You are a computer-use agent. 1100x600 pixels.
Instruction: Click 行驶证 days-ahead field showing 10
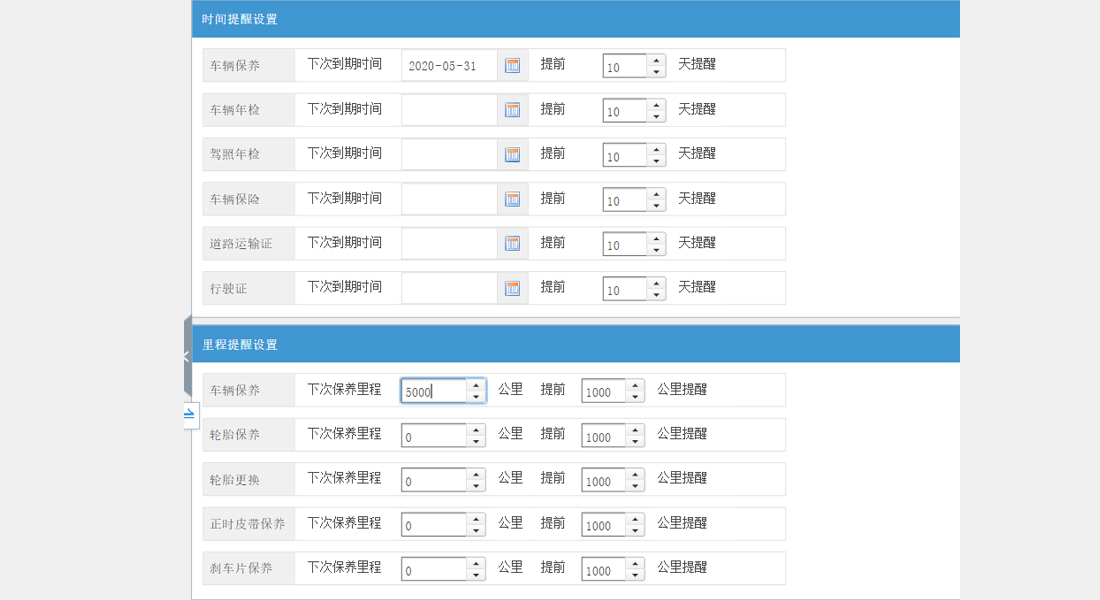(x=624, y=288)
